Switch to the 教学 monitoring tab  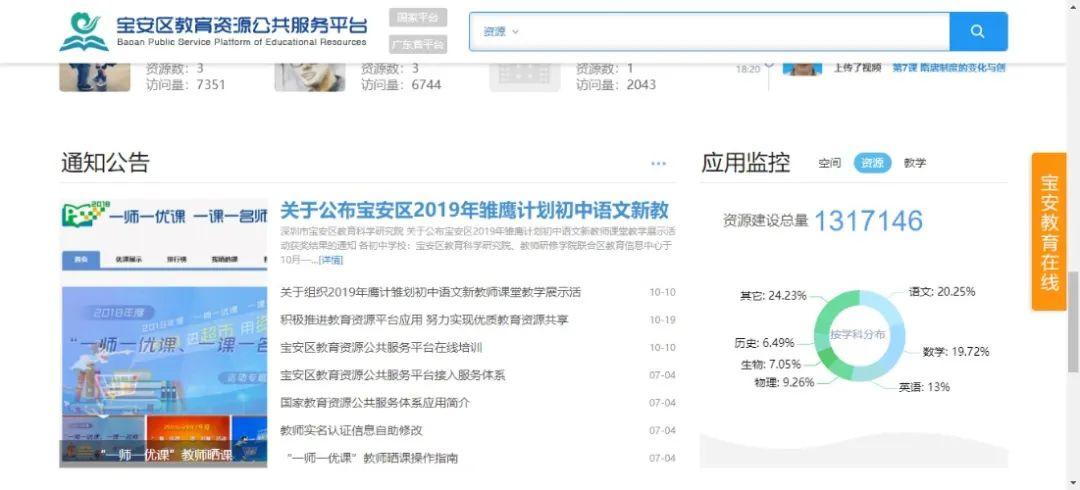[x=914, y=163]
